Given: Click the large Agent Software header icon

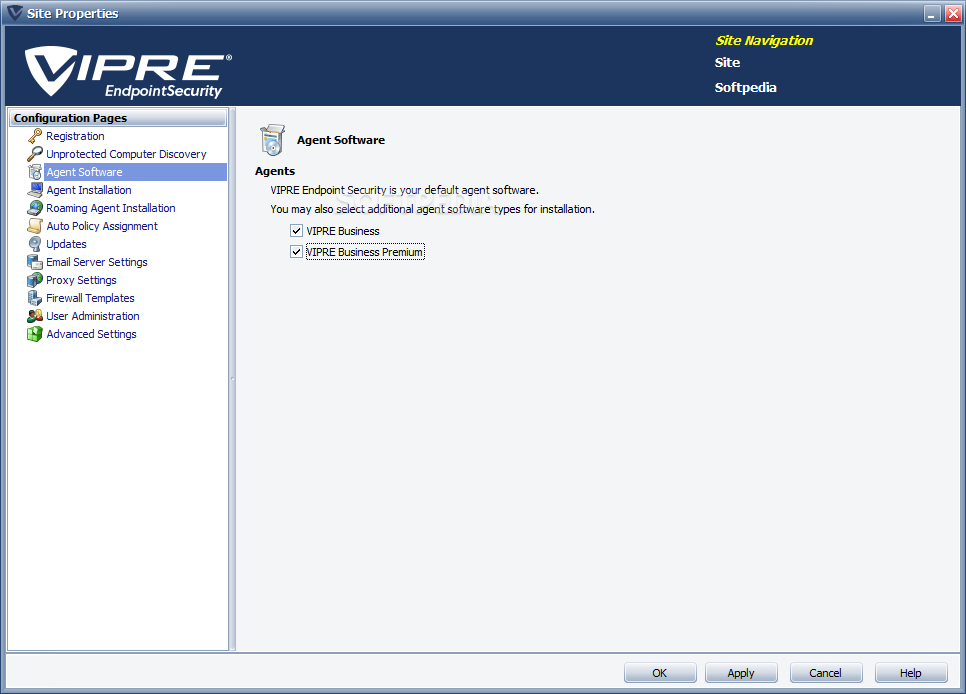Looking at the screenshot, I should (x=272, y=140).
